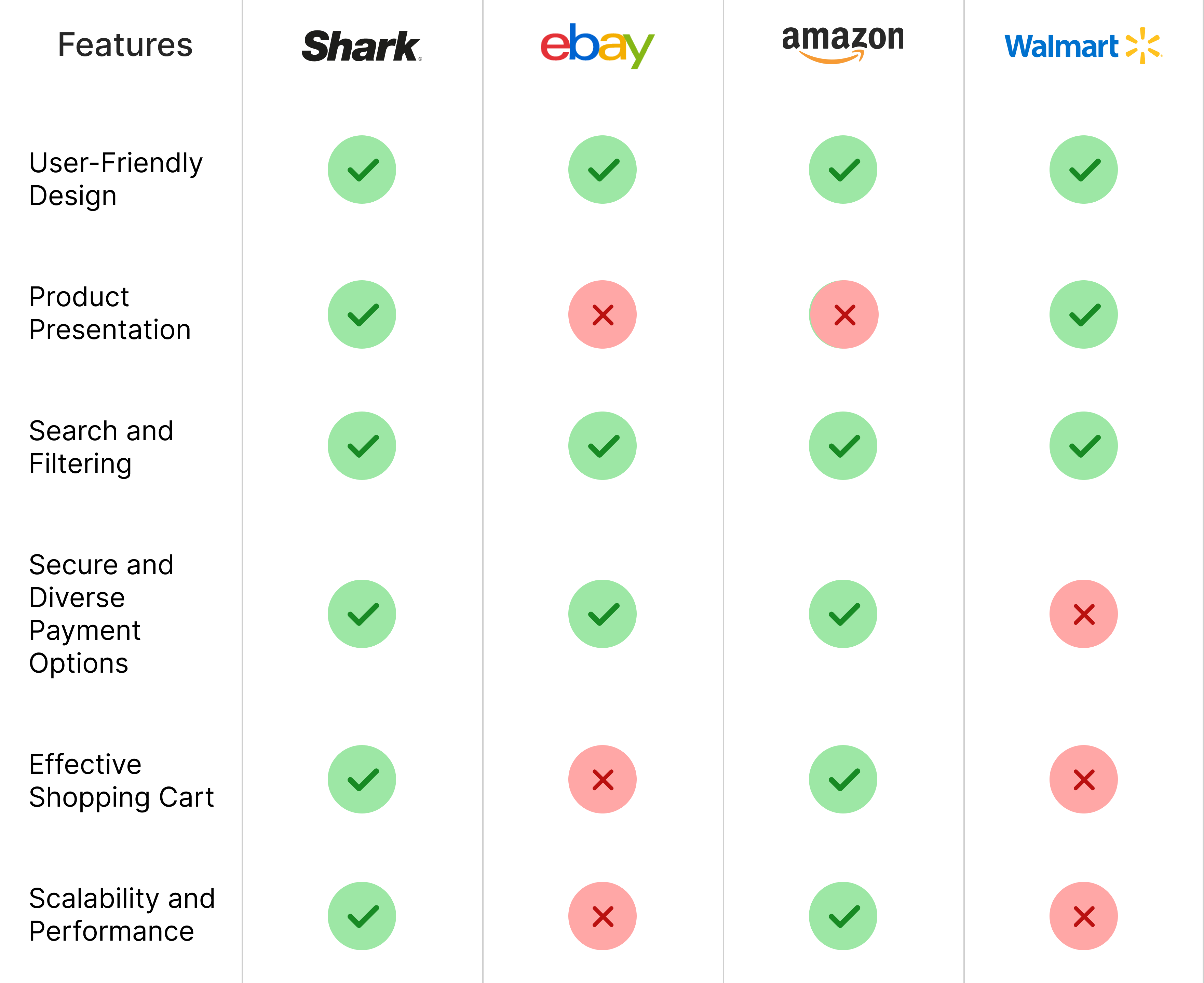The height and width of the screenshot is (983, 1204).
Task: Click Amazon's green check for Search and Filtering
Action: pyautogui.click(x=843, y=446)
